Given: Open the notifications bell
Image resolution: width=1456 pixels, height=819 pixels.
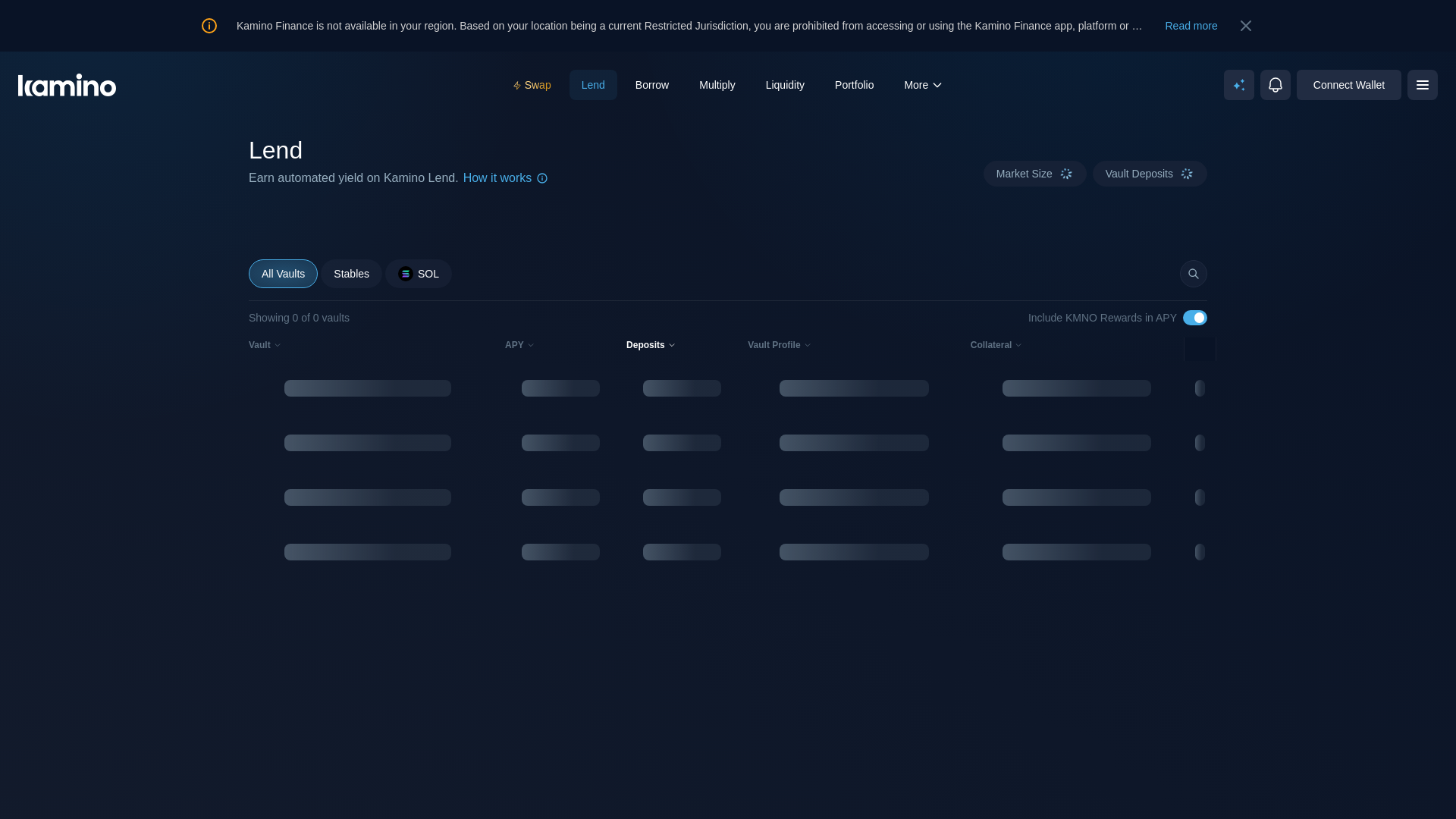Looking at the screenshot, I should pyautogui.click(x=1275, y=85).
